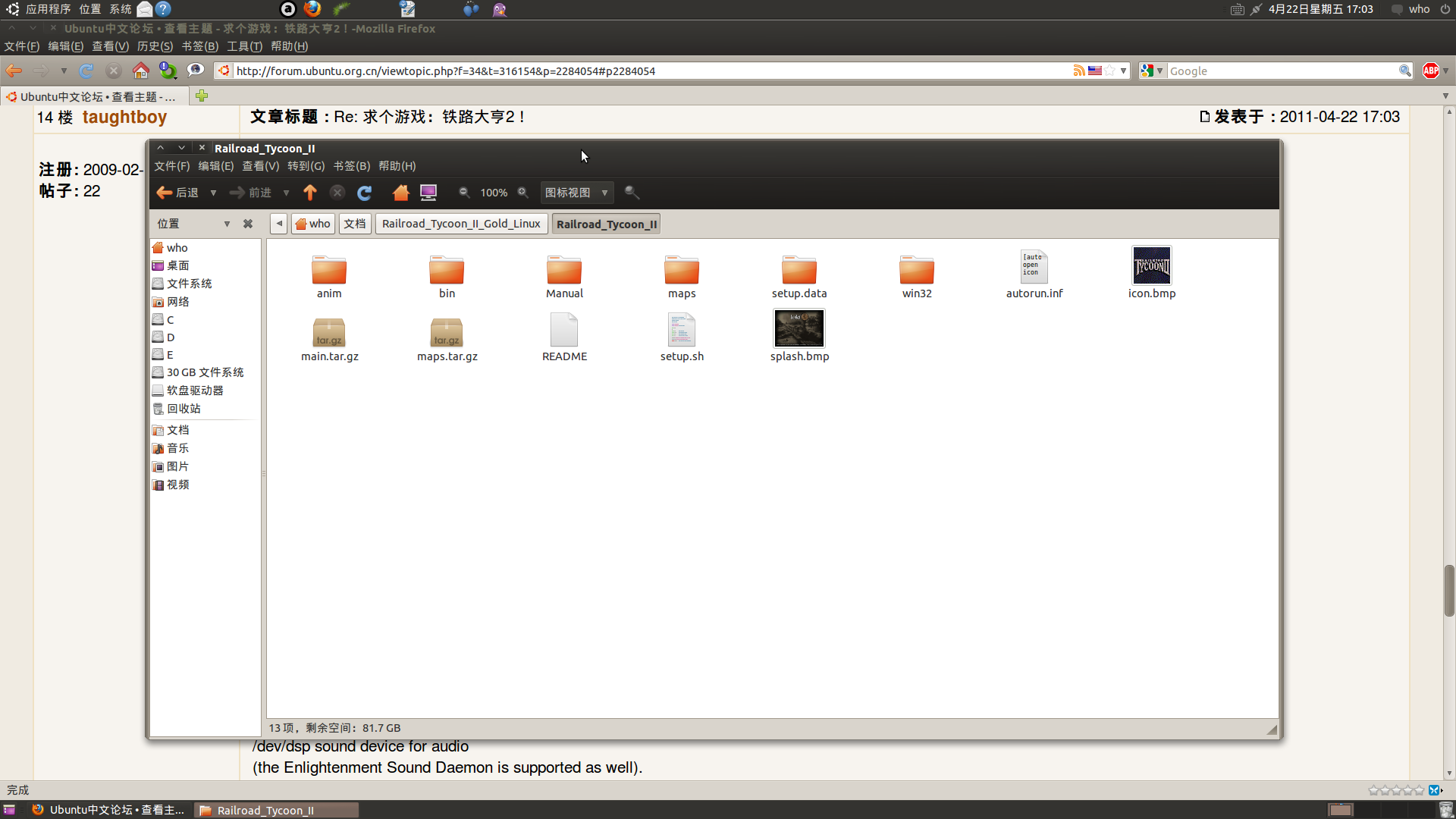Screen dimensions: 1456x819
Task: Open the anim folder
Action: tap(329, 277)
